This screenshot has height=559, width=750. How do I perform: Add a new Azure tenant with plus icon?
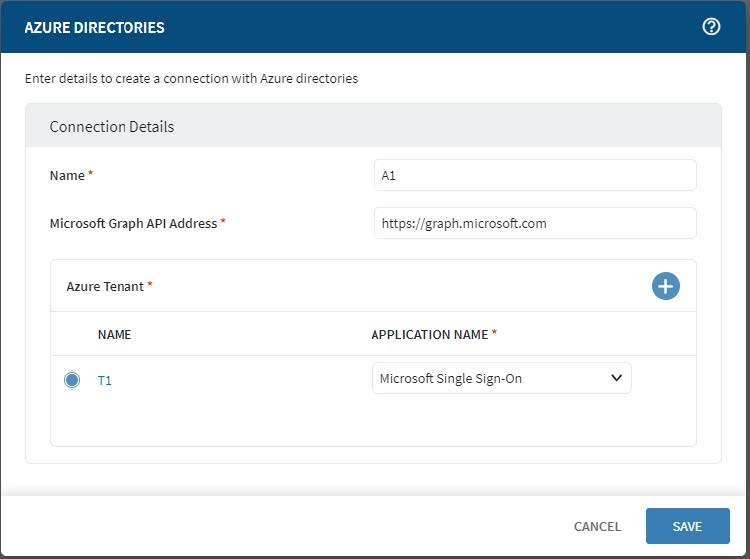(x=665, y=286)
